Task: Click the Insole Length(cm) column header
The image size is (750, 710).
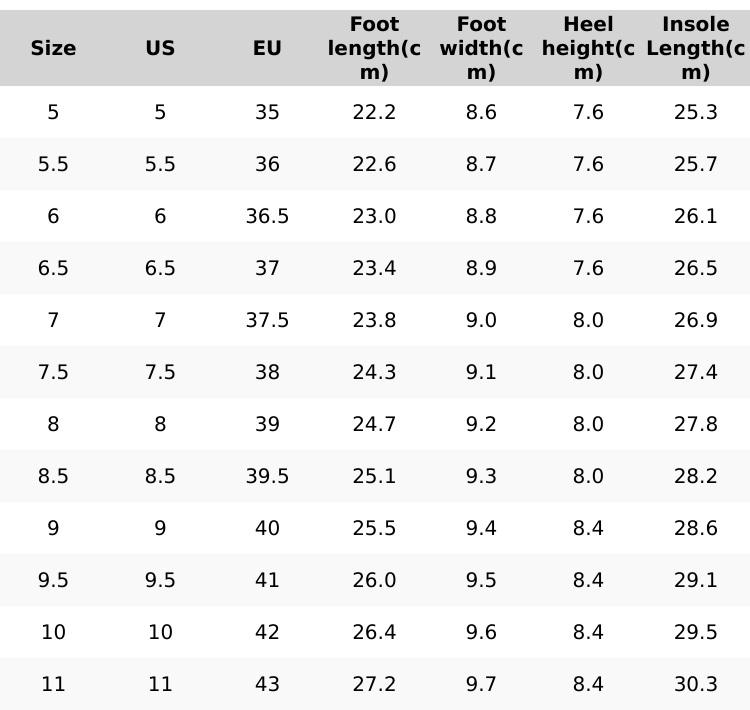Action: tap(695, 48)
